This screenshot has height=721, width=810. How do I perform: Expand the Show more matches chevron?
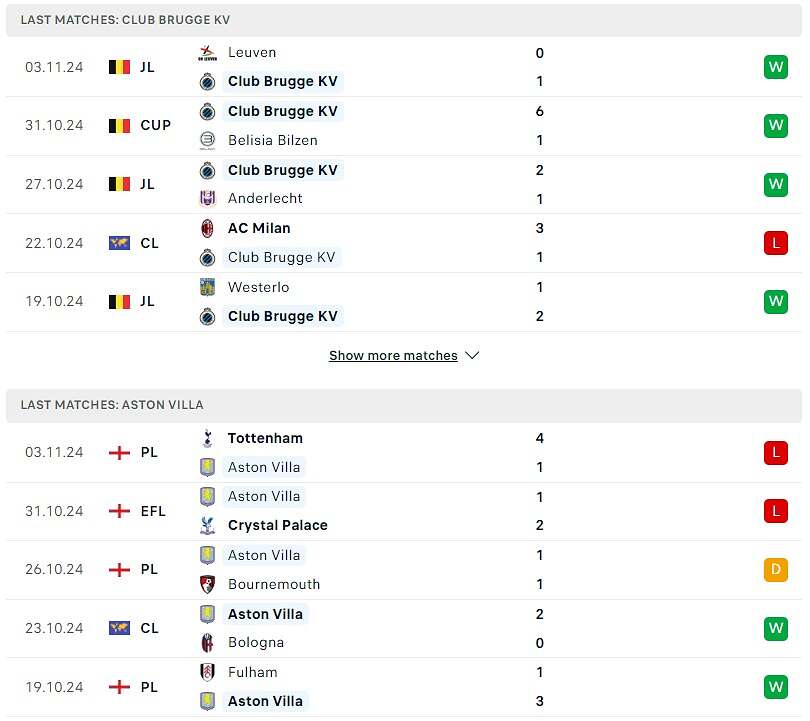(x=472, y=355)
